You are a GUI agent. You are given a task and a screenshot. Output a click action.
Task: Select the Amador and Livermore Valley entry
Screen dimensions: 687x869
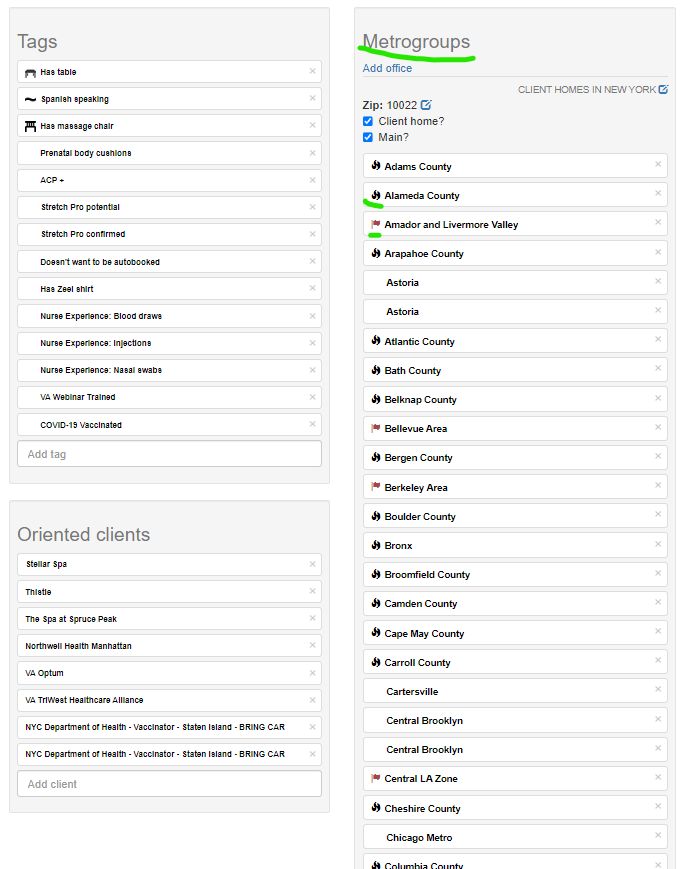(451, 225)
